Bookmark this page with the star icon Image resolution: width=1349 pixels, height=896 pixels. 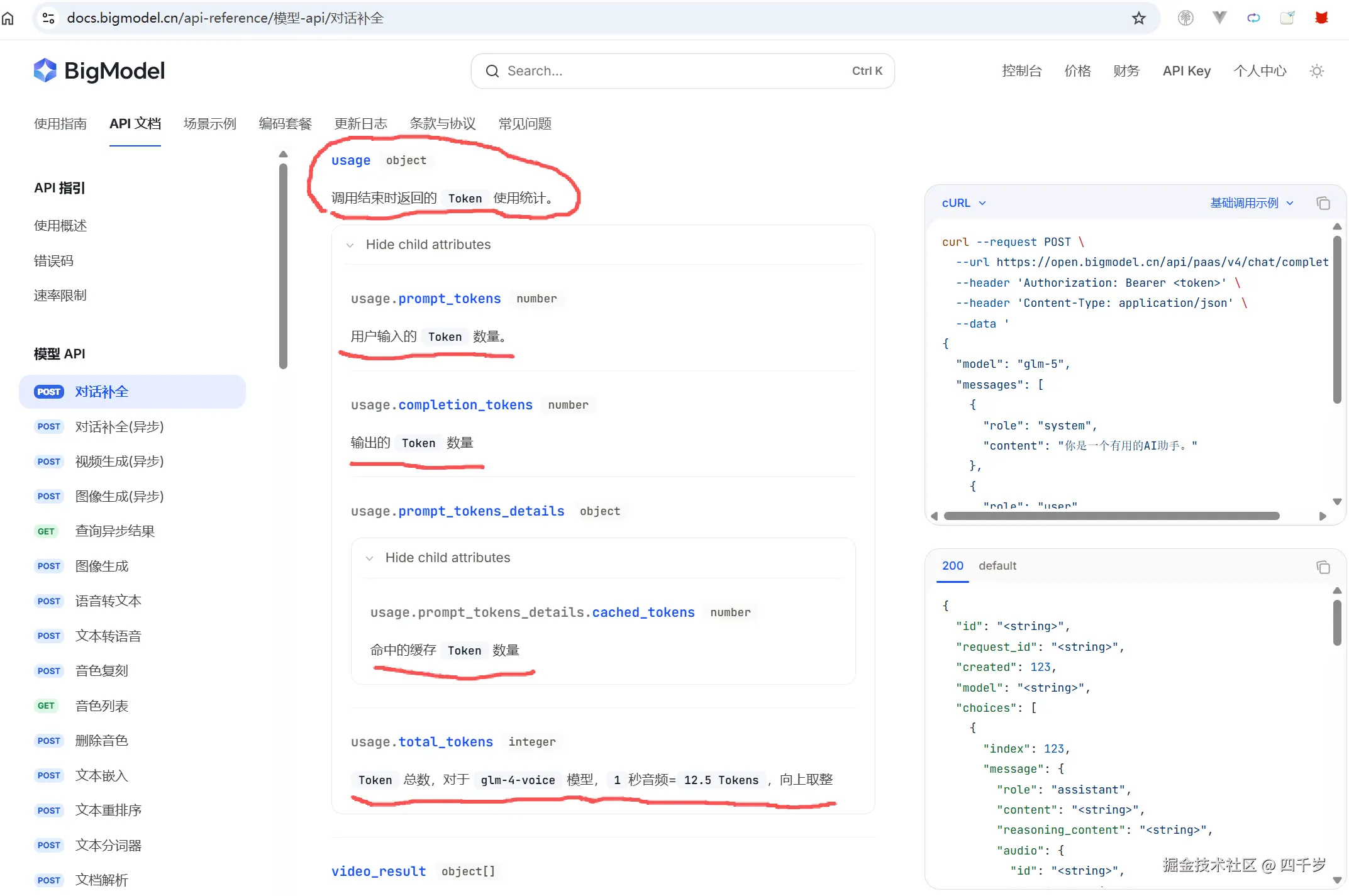point(1138,18)
